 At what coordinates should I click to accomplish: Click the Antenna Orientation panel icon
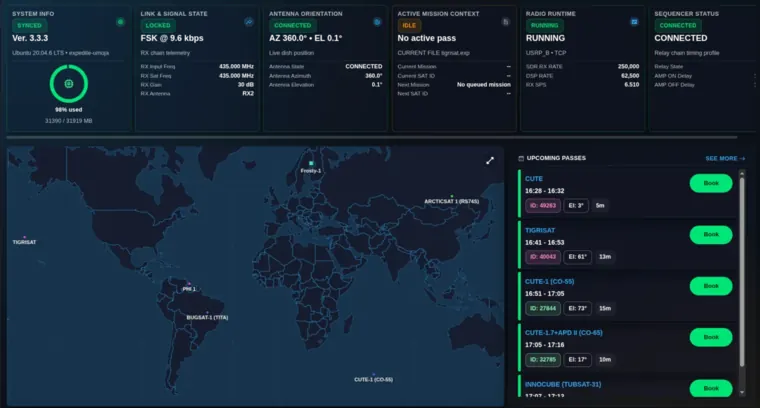[377, 21]
